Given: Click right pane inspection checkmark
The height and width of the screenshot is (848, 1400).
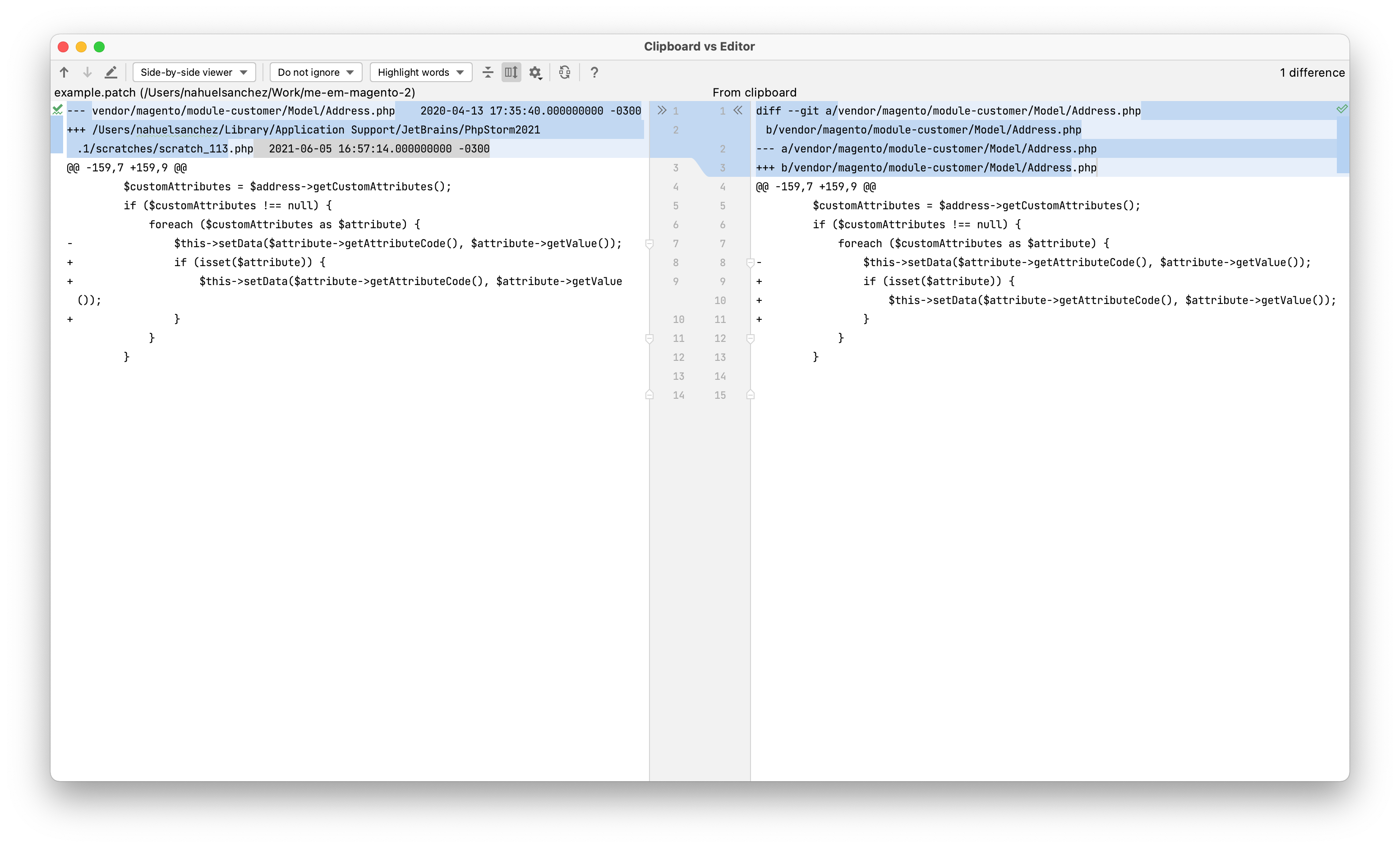Looking at the screenshot, I should [x=1341, y=109].
